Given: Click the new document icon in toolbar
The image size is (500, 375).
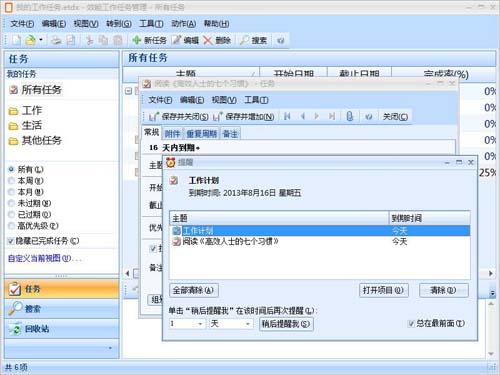Looking at the screenshot, I should 16,40.
